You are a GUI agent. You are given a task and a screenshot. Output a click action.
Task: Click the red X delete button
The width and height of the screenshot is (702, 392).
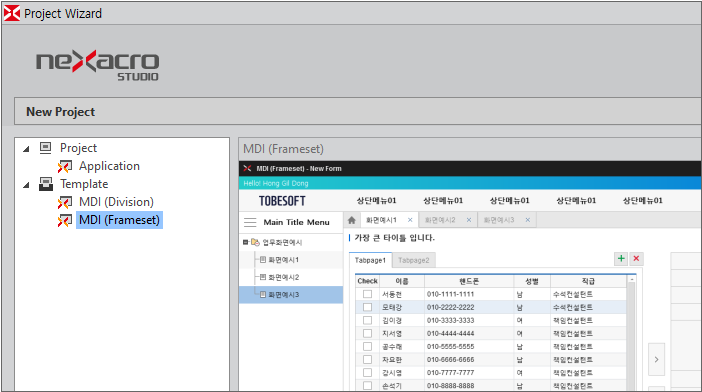click(x=636, y=258)
